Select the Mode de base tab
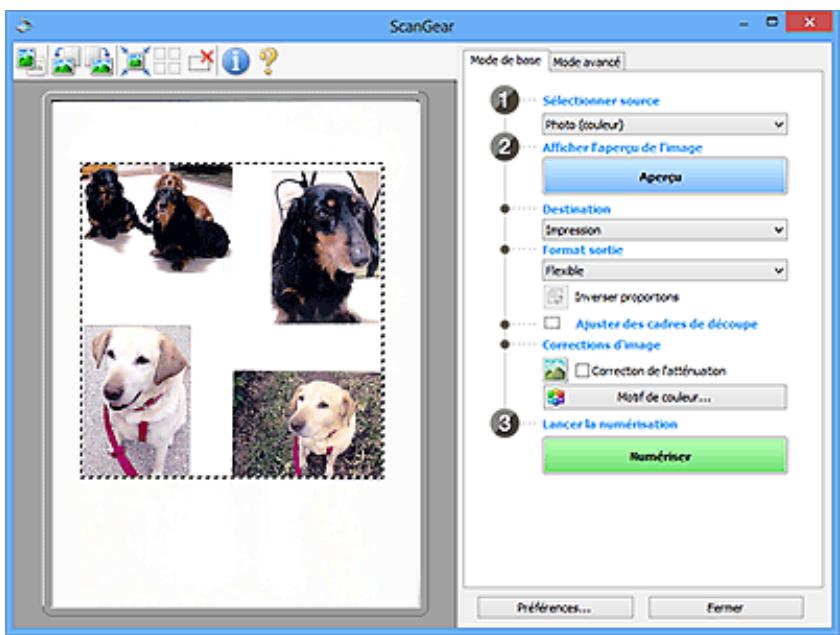The height and width of the screenshot is (635, 840). click(x=506, y=60)
